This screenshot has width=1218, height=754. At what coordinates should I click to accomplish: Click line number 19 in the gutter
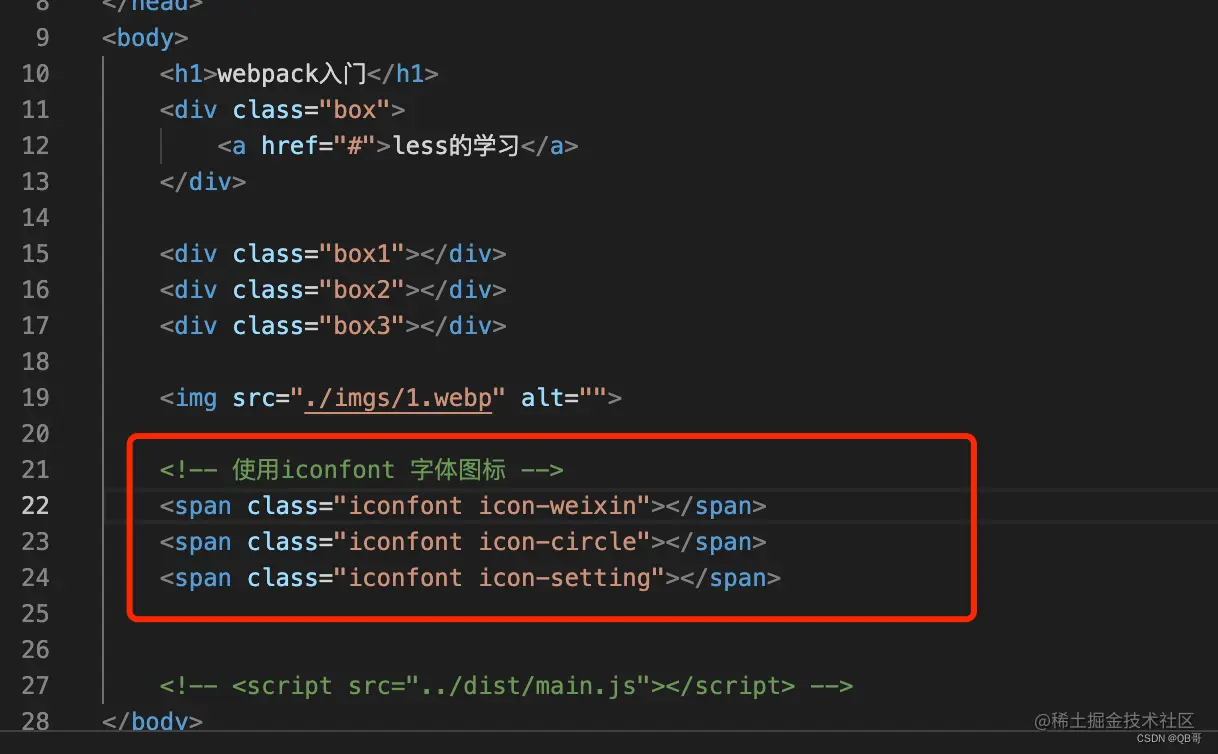click(35, 398)
